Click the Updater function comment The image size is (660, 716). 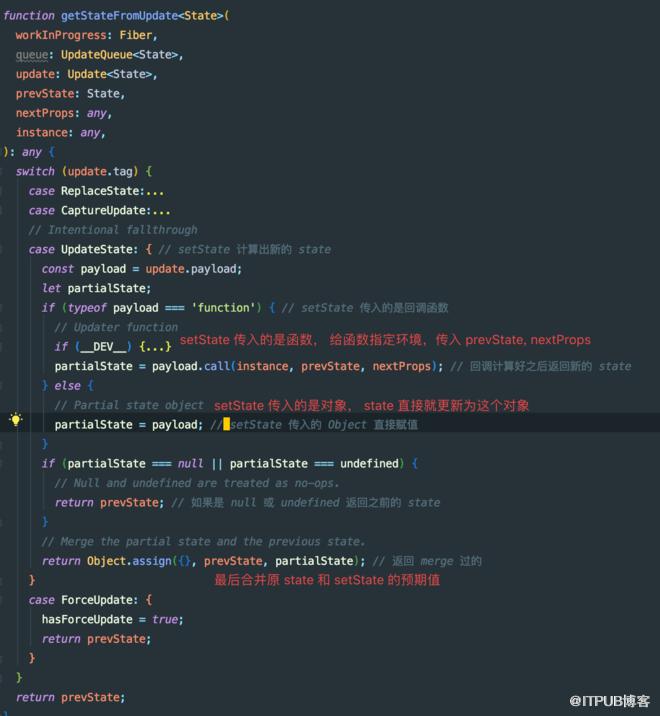coord(116,327)
